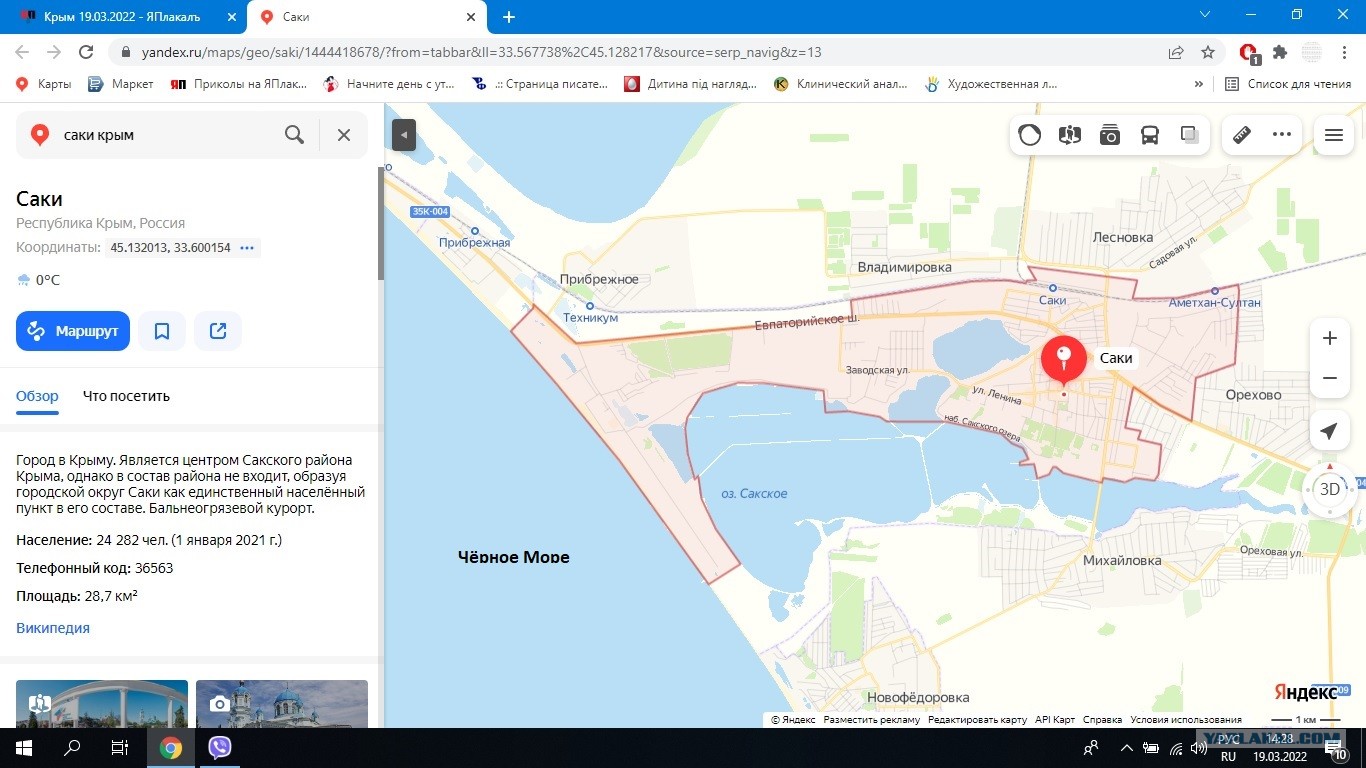Switch to the 'Крым 19.03.2022 - ЯПлакалъ' tab
Viewport: 1366px width, 768px height.
(x=126, y=17)
